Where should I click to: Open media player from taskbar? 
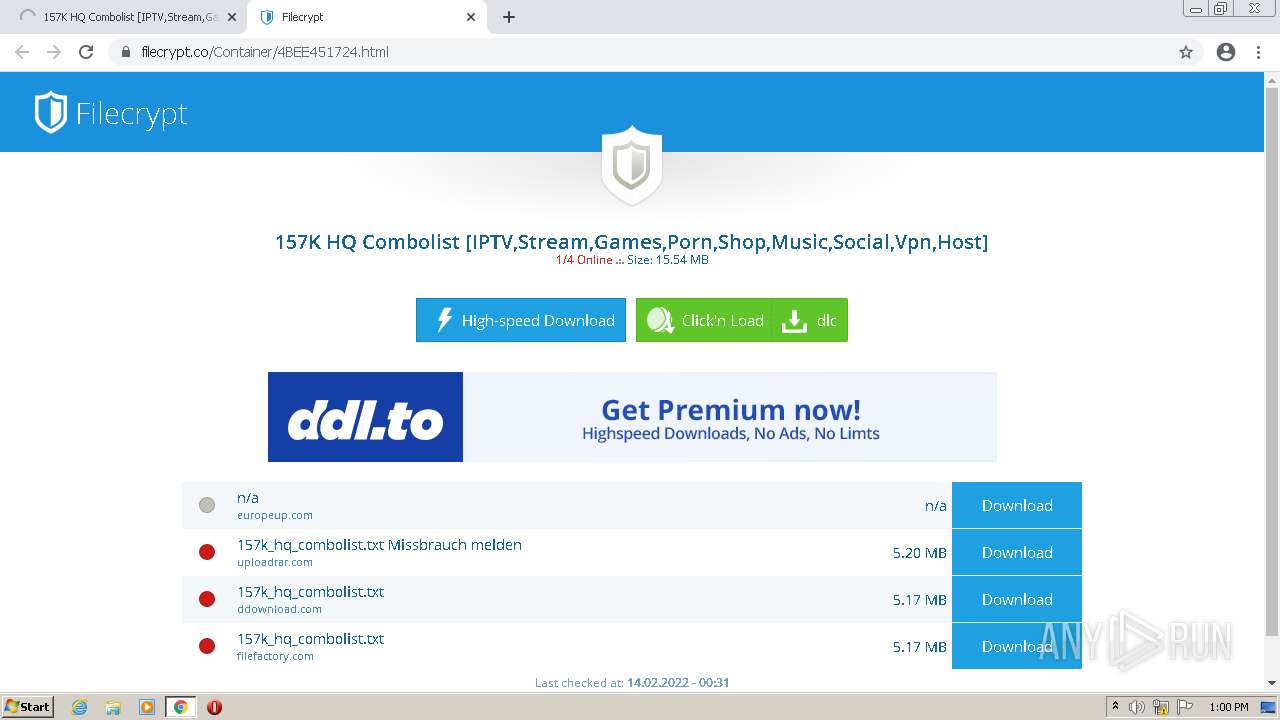click(x=147, y=707)
